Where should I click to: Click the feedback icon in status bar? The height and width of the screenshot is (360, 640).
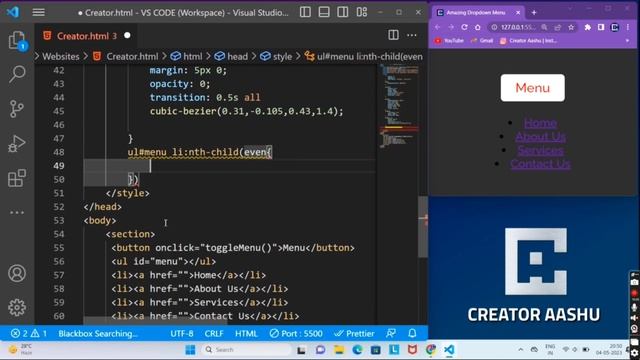[x=391, y=333]
